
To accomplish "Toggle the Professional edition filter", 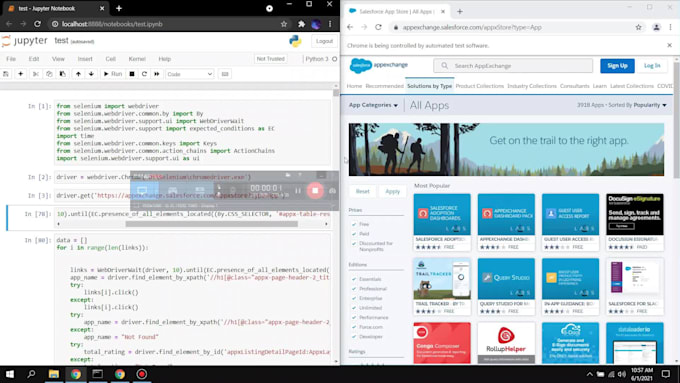I will 354,288.
